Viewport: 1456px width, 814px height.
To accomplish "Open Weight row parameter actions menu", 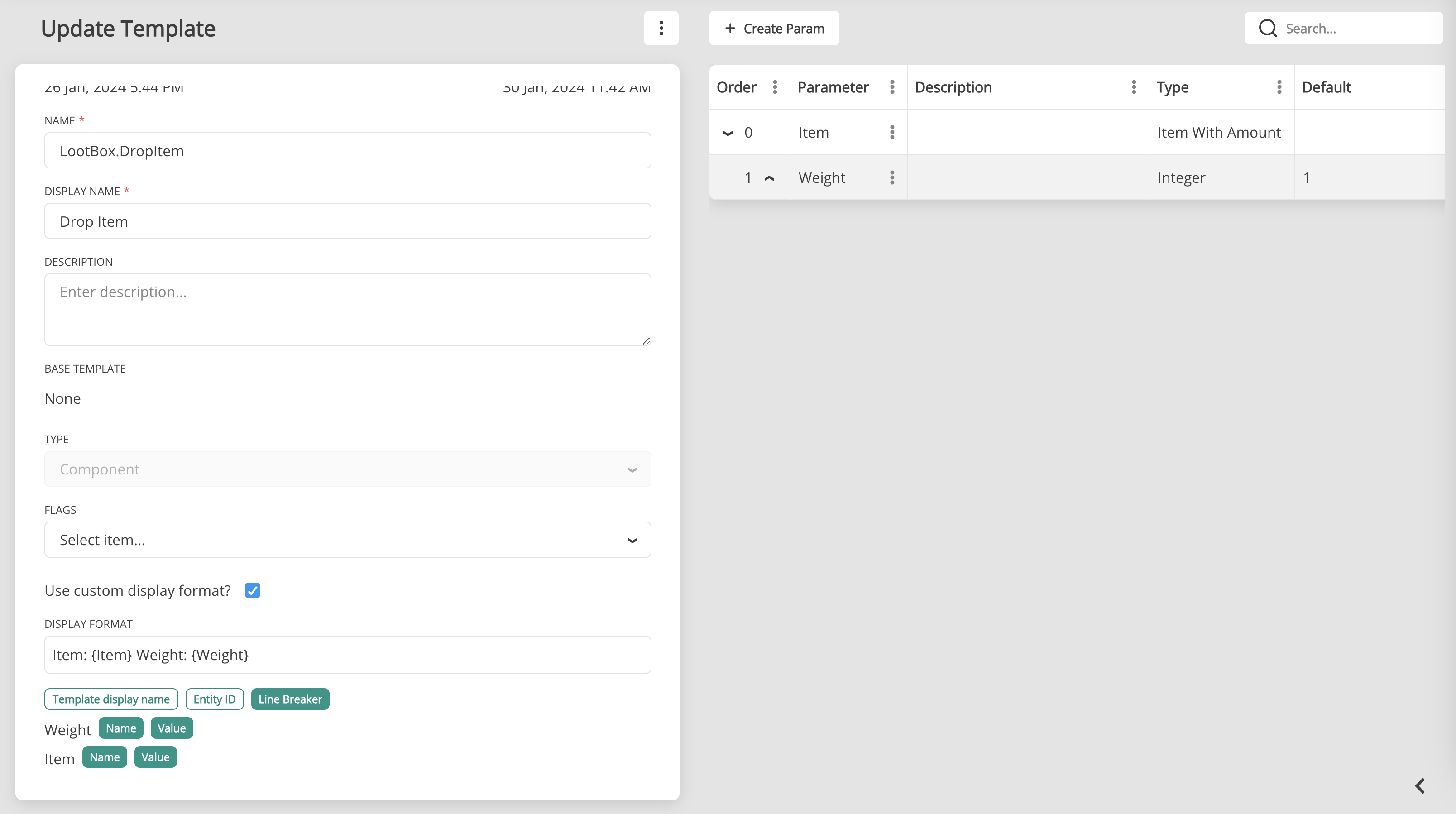I will pyautogui.click(x=892, y=177).
